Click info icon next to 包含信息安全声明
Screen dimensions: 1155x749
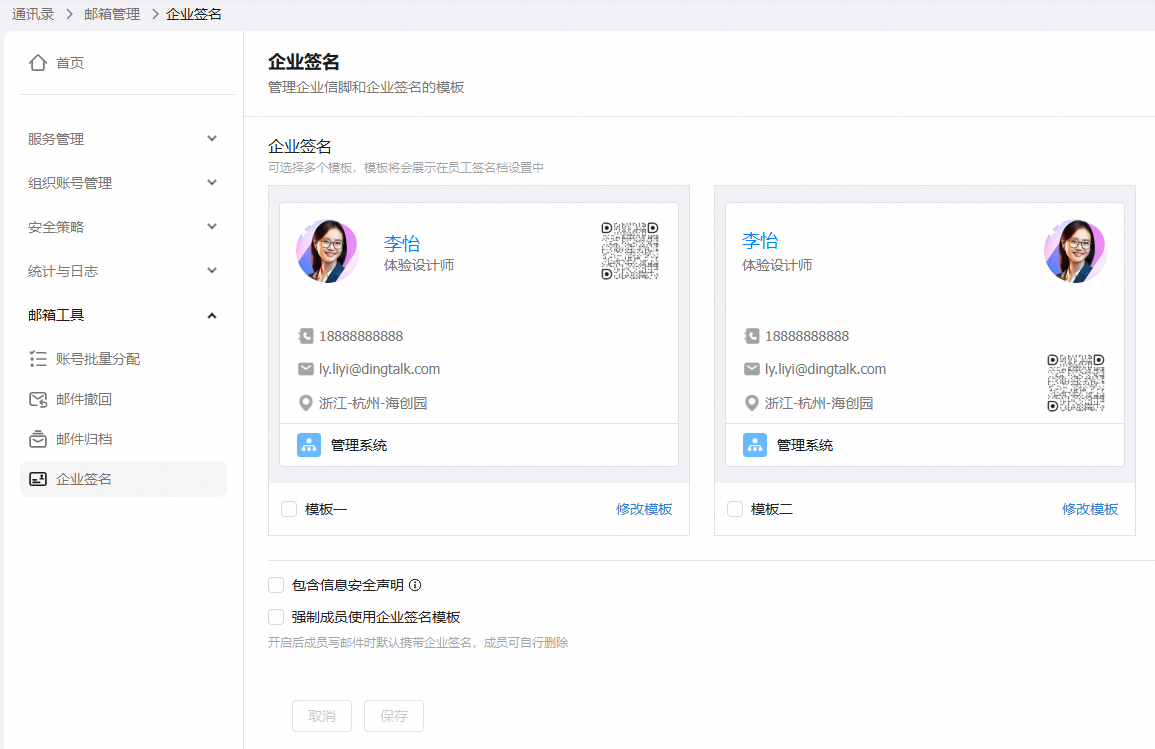coord(415,585)
